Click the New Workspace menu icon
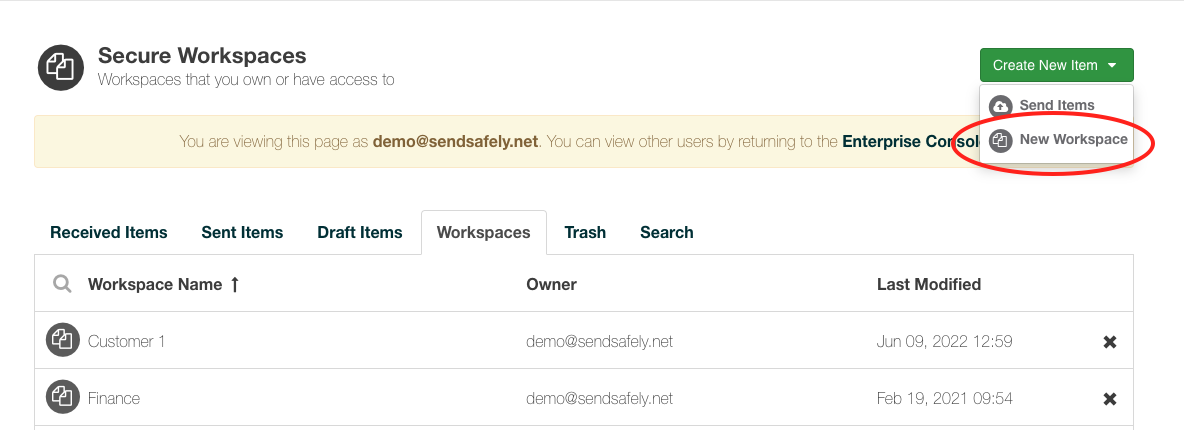Image resolution: width=1184 pixels, height=430 pixels. coord(1001,140)
